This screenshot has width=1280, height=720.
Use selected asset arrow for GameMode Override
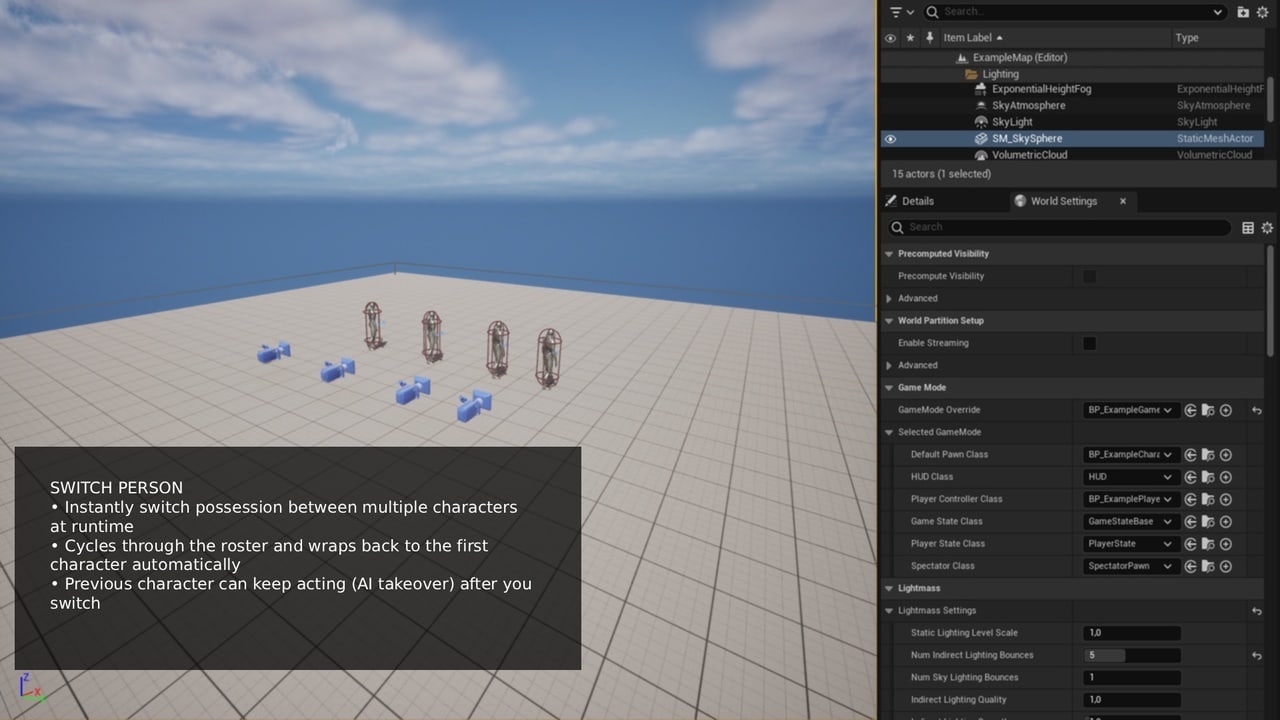click(x=1191, y=410)
